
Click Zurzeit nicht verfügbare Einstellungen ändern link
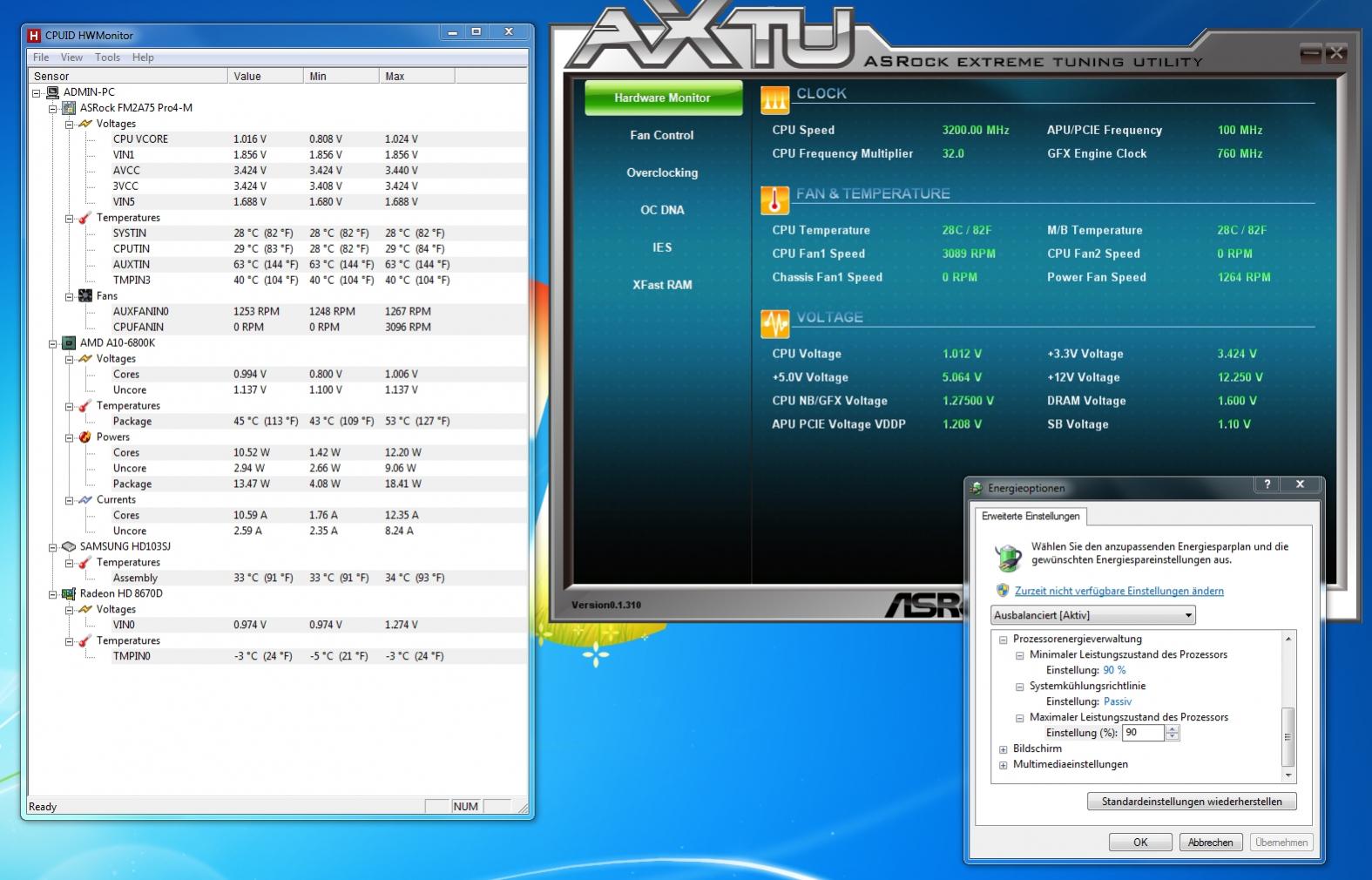(1119, 591)
